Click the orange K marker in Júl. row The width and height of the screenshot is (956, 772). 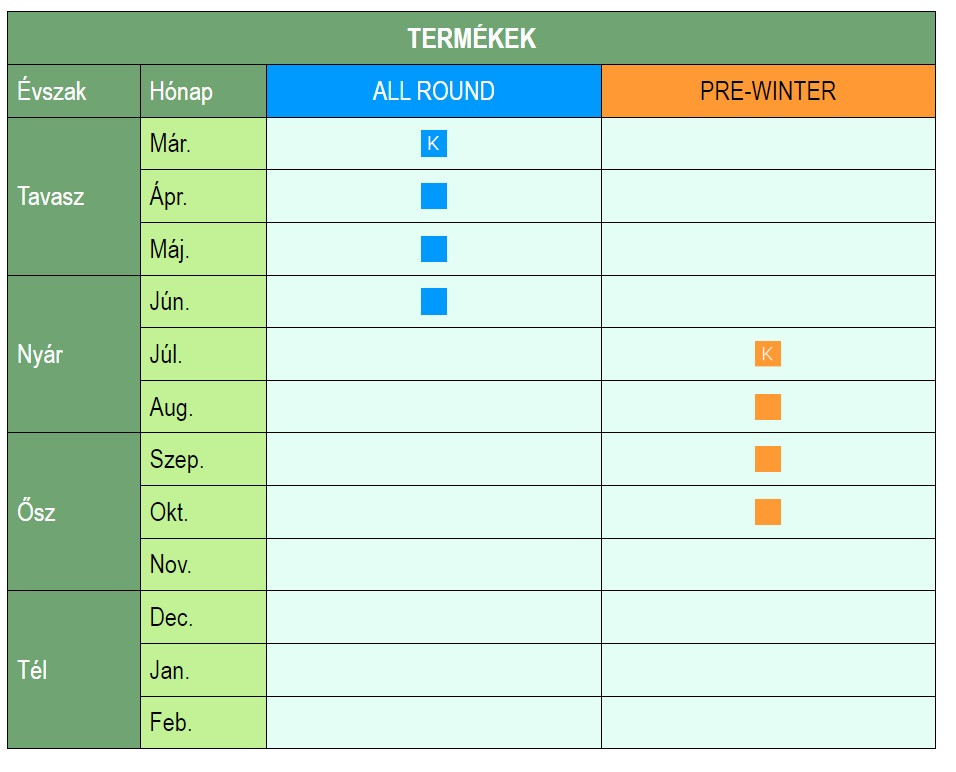(767, 354)
